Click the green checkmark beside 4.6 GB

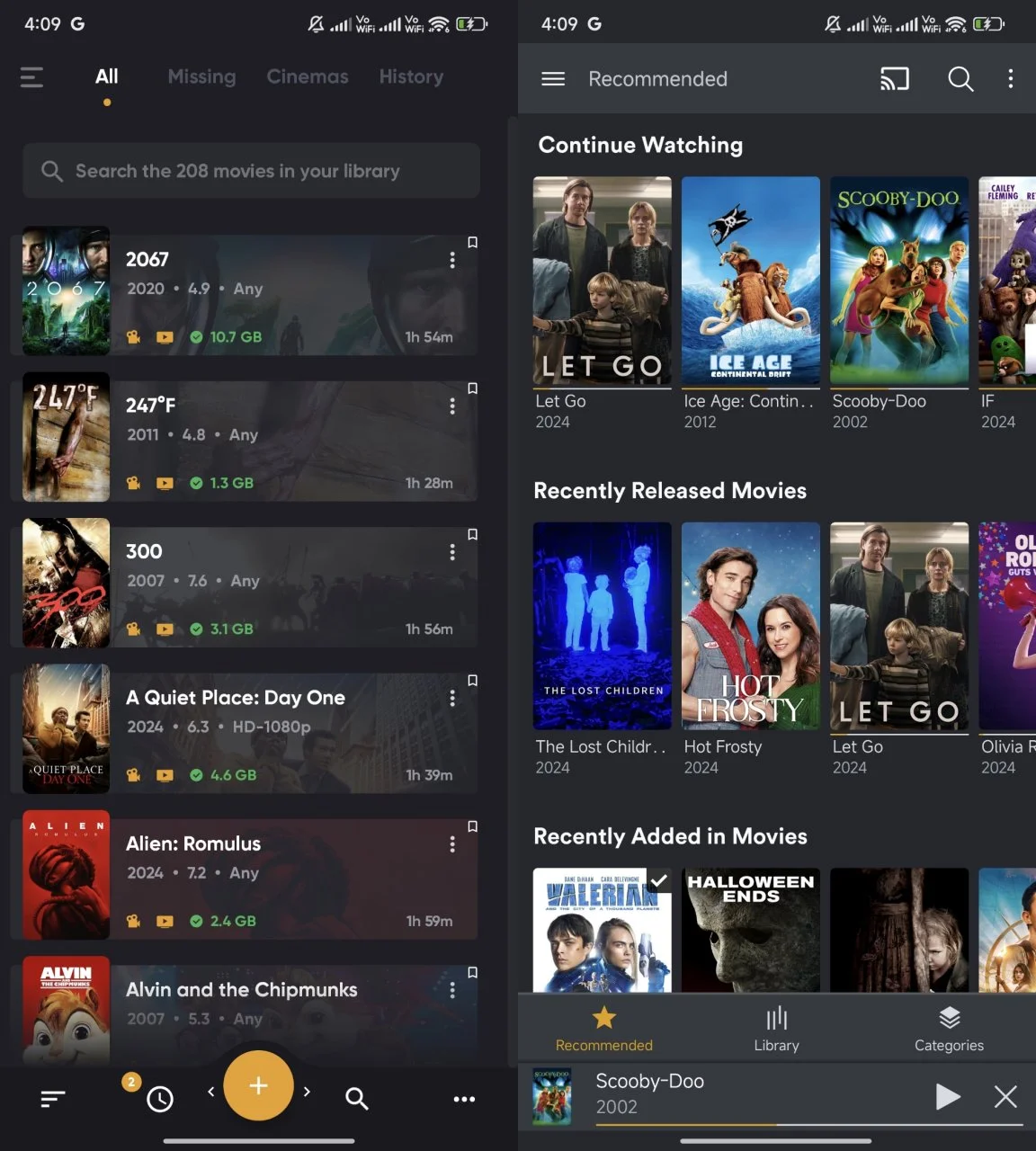(196, 775)
